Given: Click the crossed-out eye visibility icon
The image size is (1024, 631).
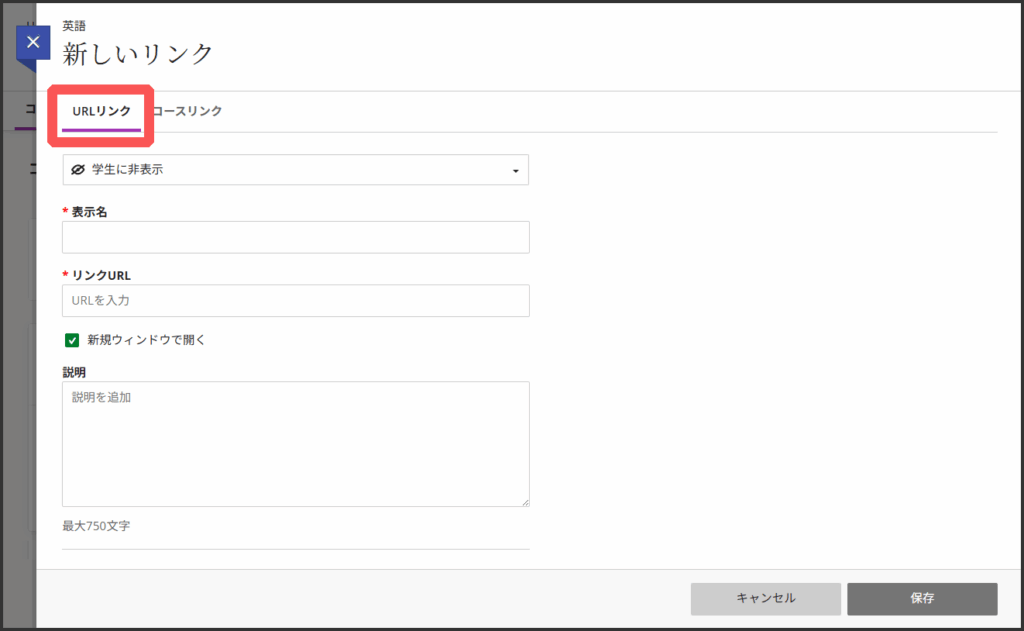Looking at the screenshot, I should click(x=78, y=170).
